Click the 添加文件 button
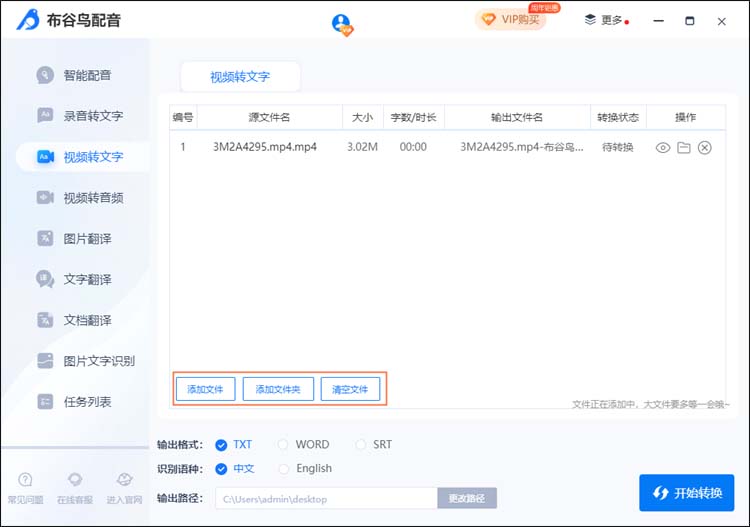 click(x=205, y=389)
